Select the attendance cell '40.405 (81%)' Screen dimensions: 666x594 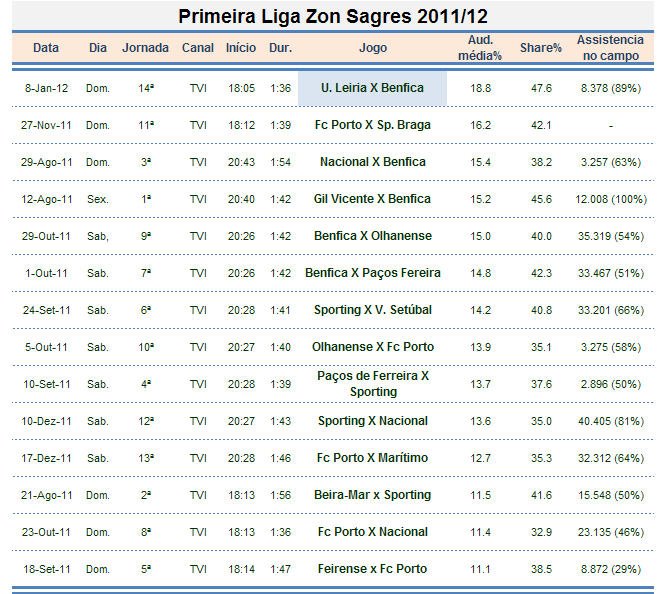(x=610, y=421)
